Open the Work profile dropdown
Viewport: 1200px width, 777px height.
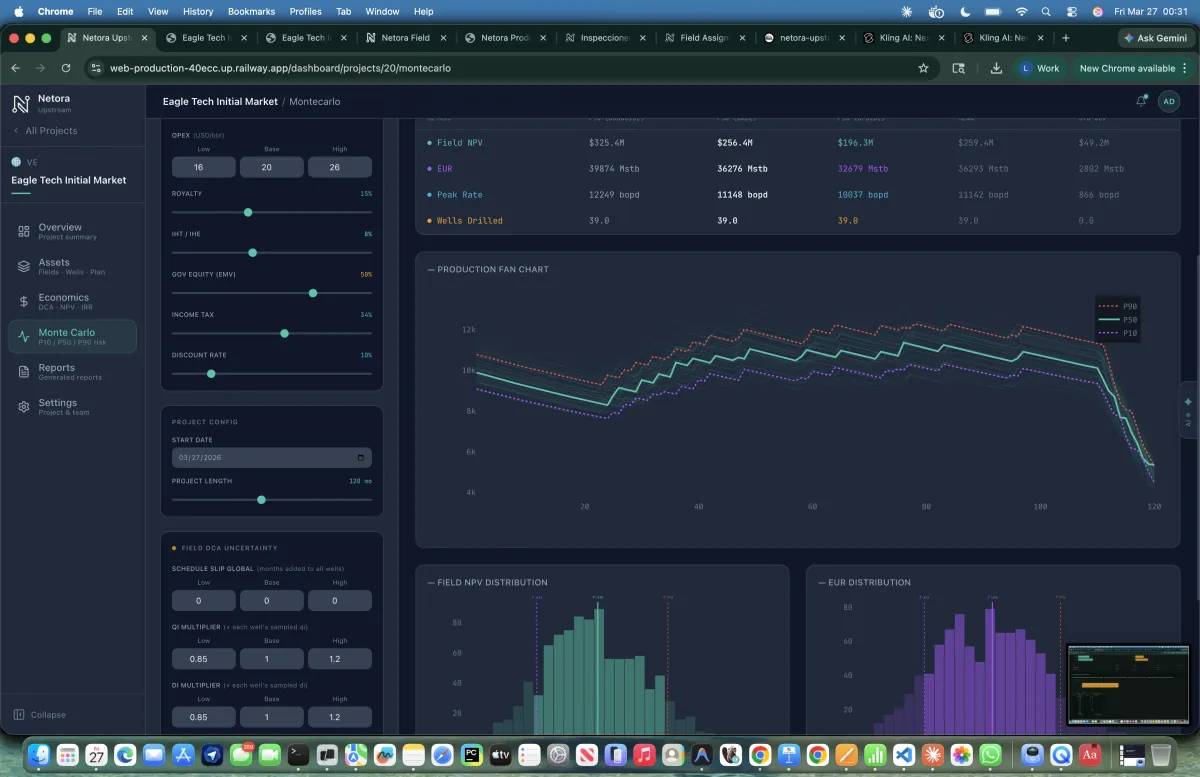(x=1039, y=68)
